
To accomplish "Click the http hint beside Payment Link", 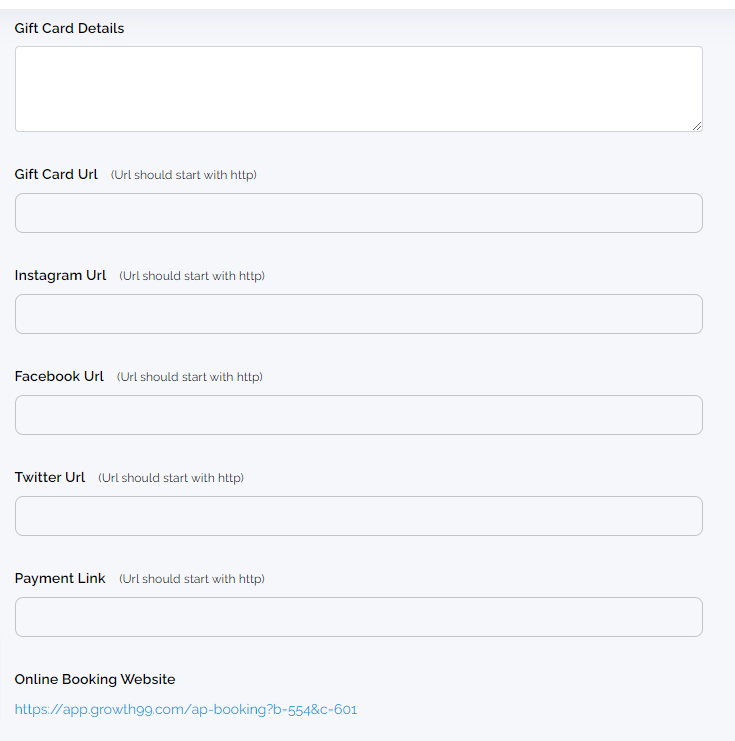I will click(x=192, y=579).
